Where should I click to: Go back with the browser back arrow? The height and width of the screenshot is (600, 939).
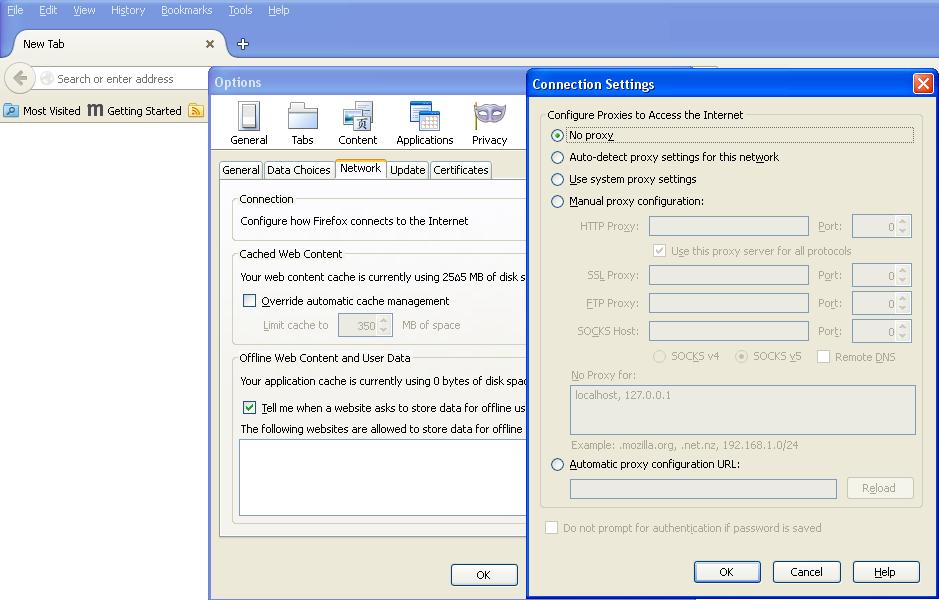(20, 78)
